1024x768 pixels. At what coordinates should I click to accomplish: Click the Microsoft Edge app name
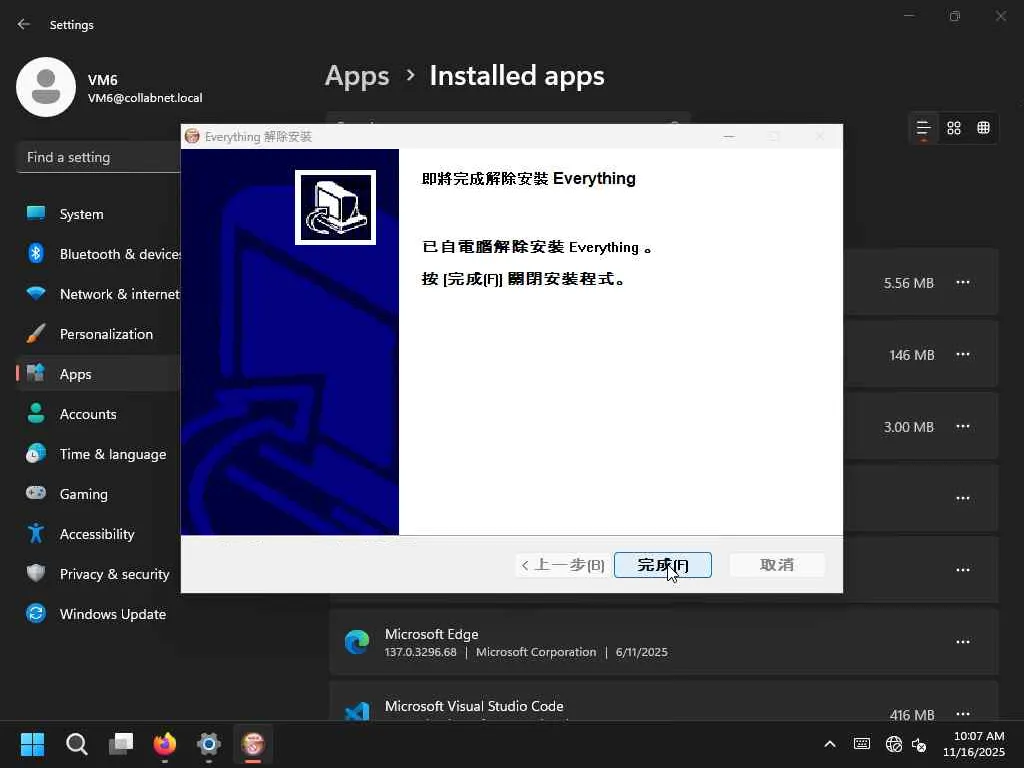point(431,634)
